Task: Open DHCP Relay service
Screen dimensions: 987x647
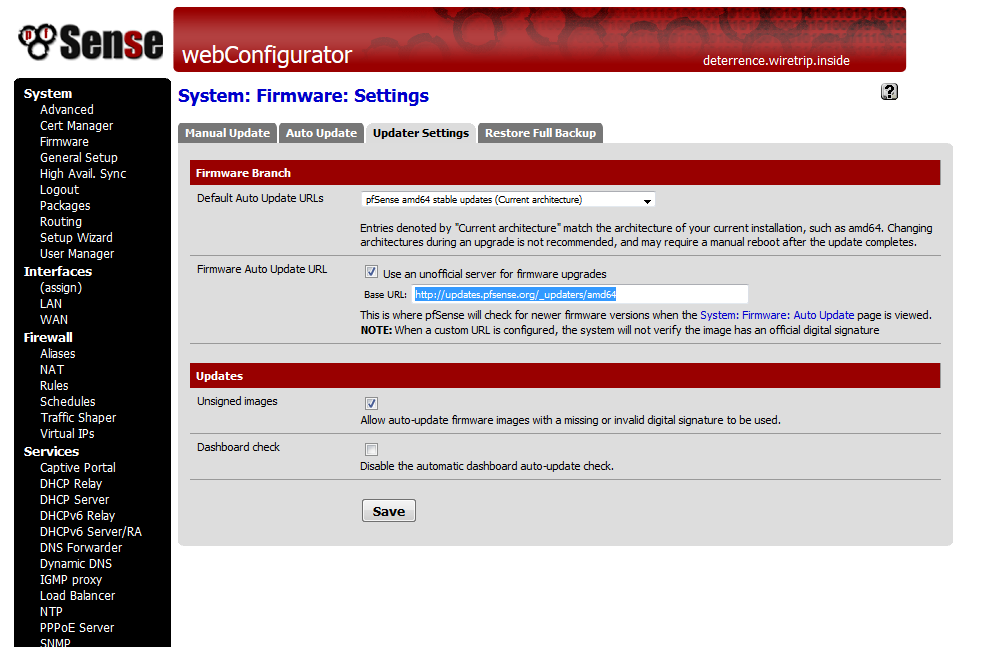Action: (70, 483)
